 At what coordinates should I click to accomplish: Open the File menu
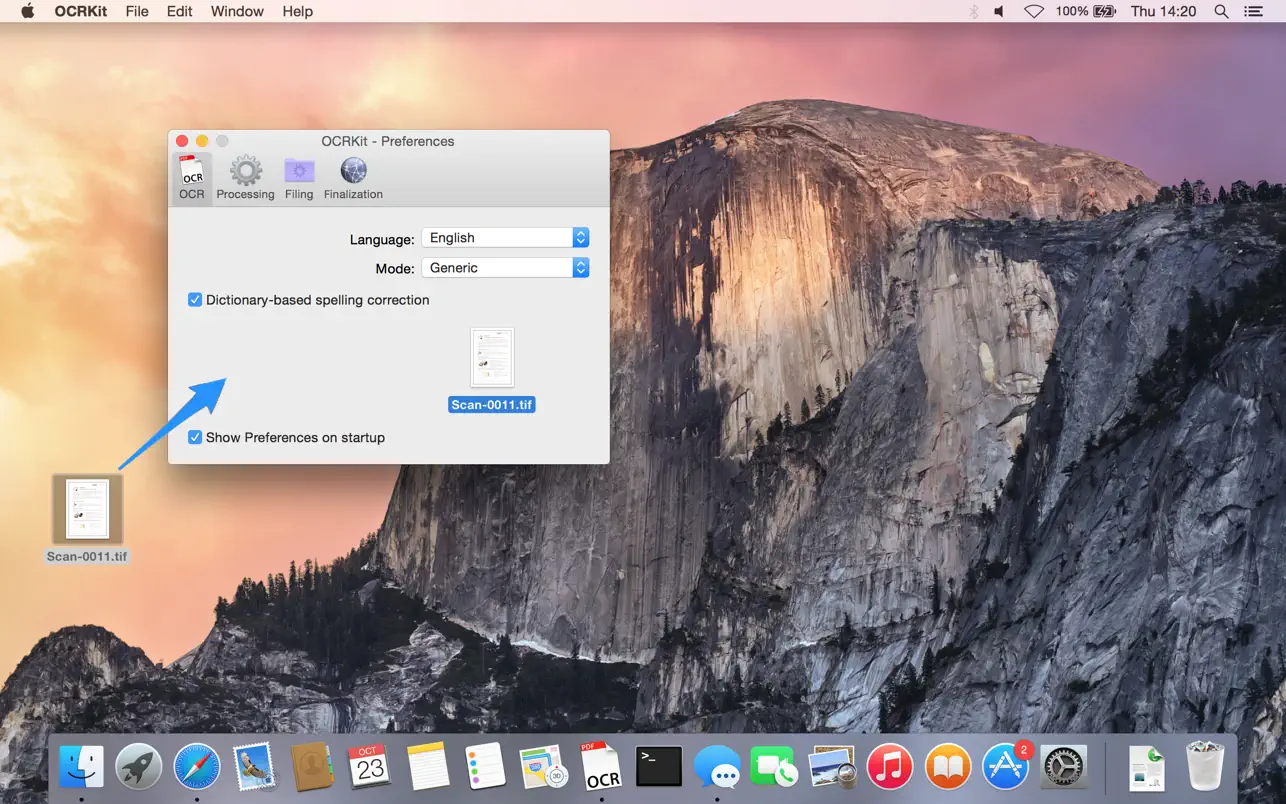click(x=137, y=11)
